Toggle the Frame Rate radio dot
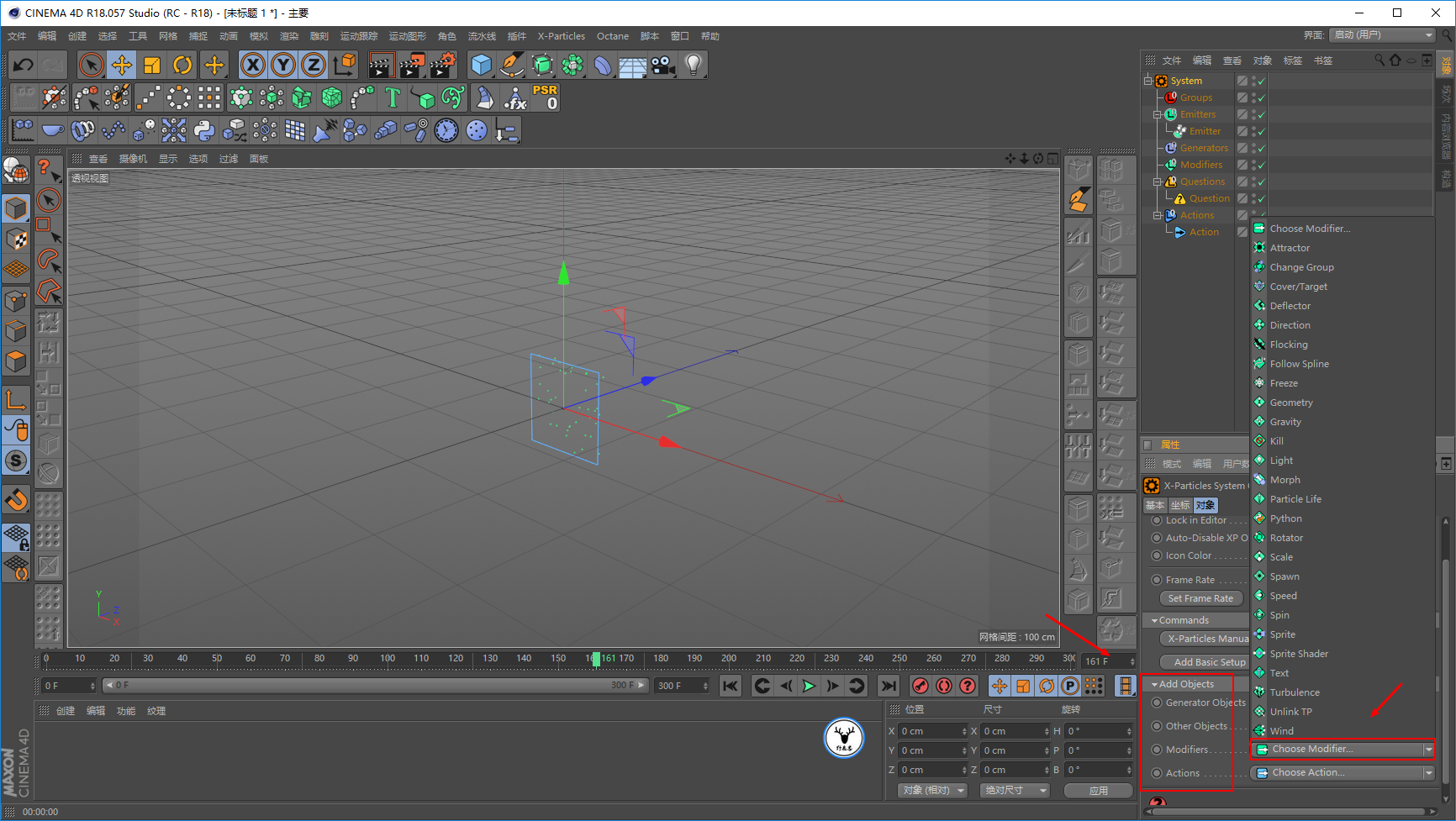 [x=1157, y=580]
